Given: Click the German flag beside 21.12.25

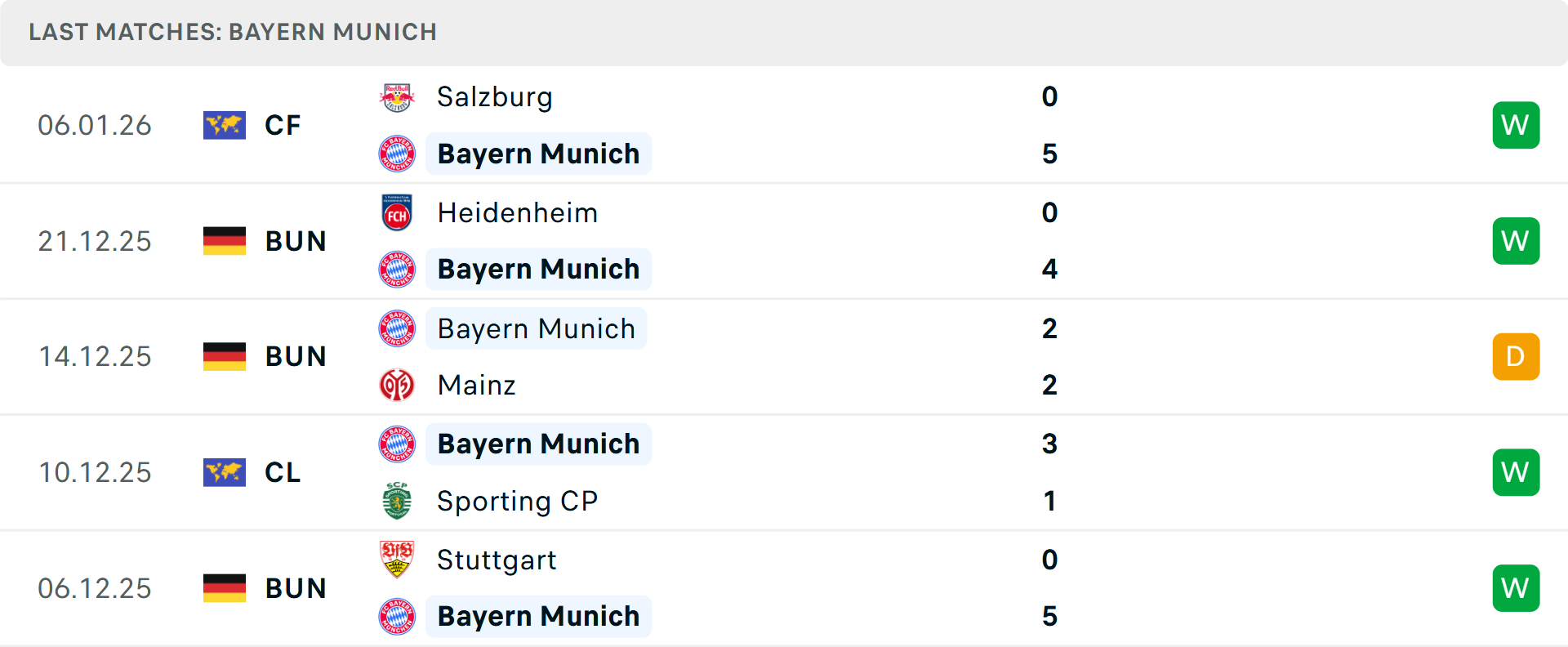Looking at the screenshot, I should coord(225,241).
